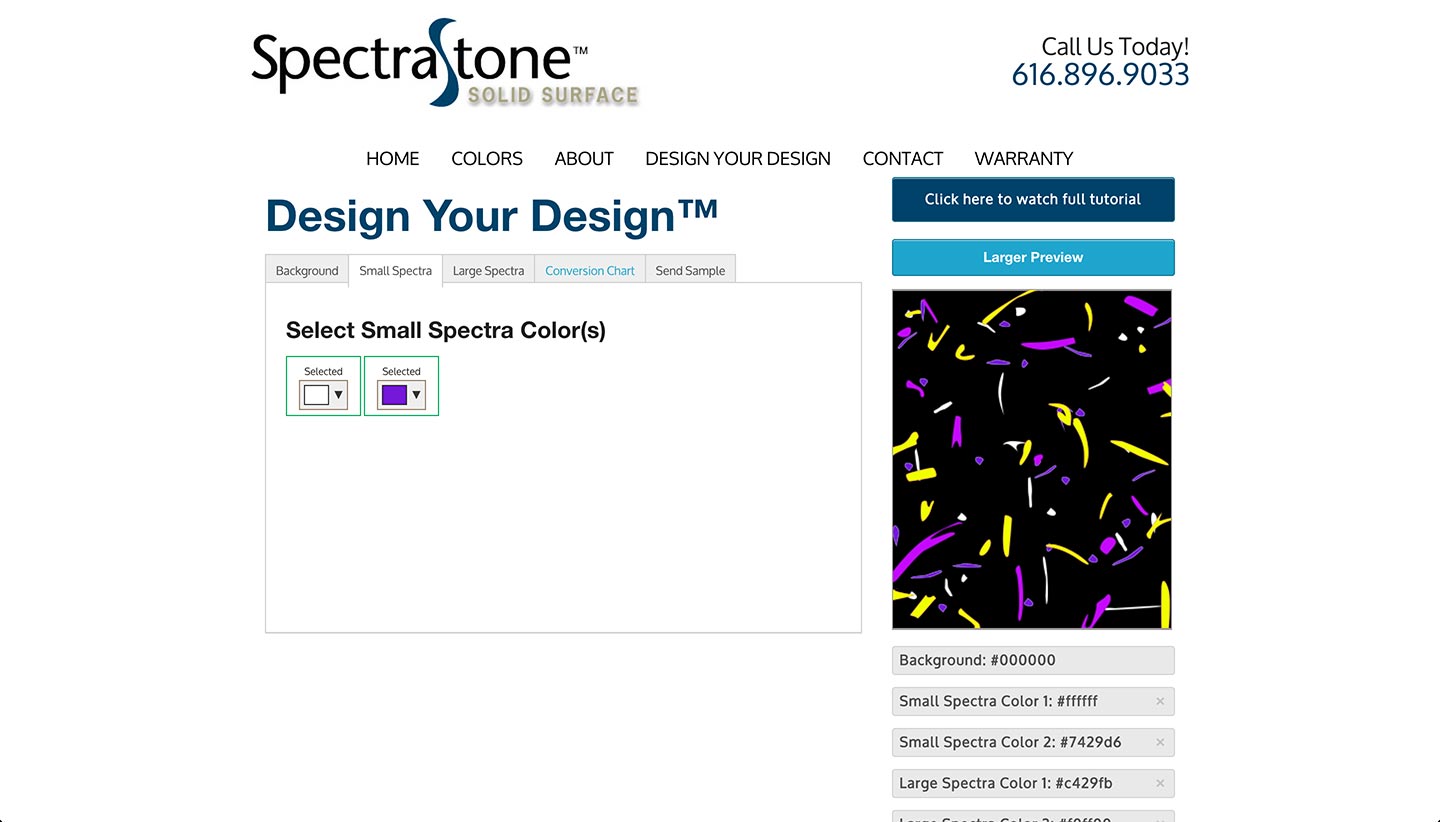Click Small Spectra Color 2: #7429d6 text
This screenshot has height=822, width=1440.
tap(1010, 742)
